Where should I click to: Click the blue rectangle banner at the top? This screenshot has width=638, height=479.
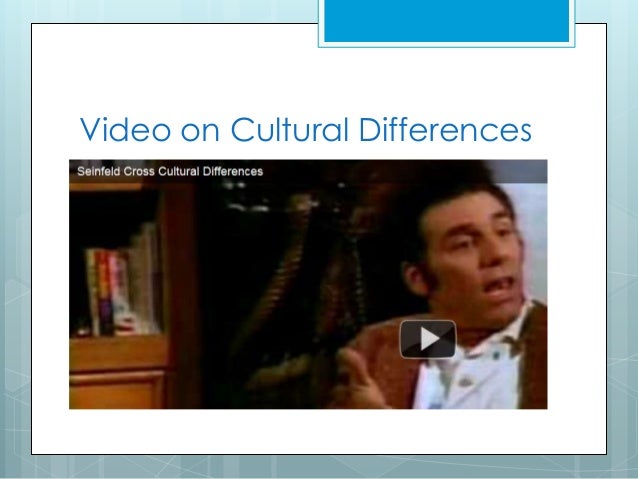pyautogui.click(x=446, y=20)
